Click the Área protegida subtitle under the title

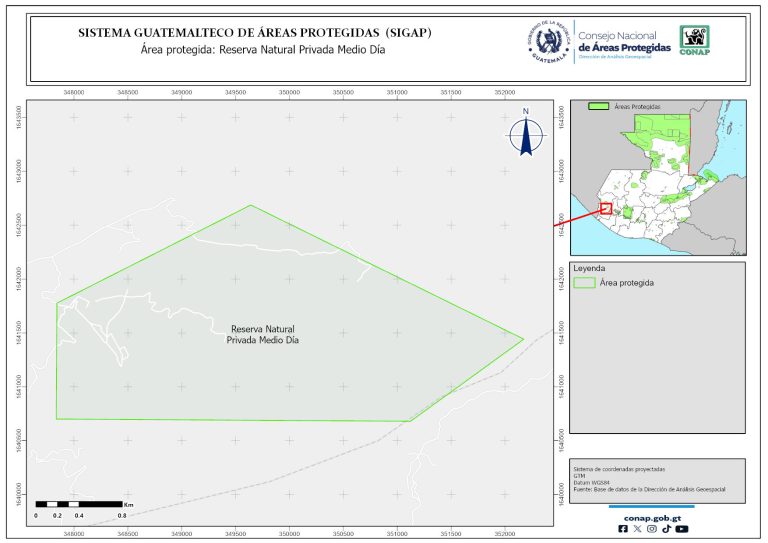[254, 48]
